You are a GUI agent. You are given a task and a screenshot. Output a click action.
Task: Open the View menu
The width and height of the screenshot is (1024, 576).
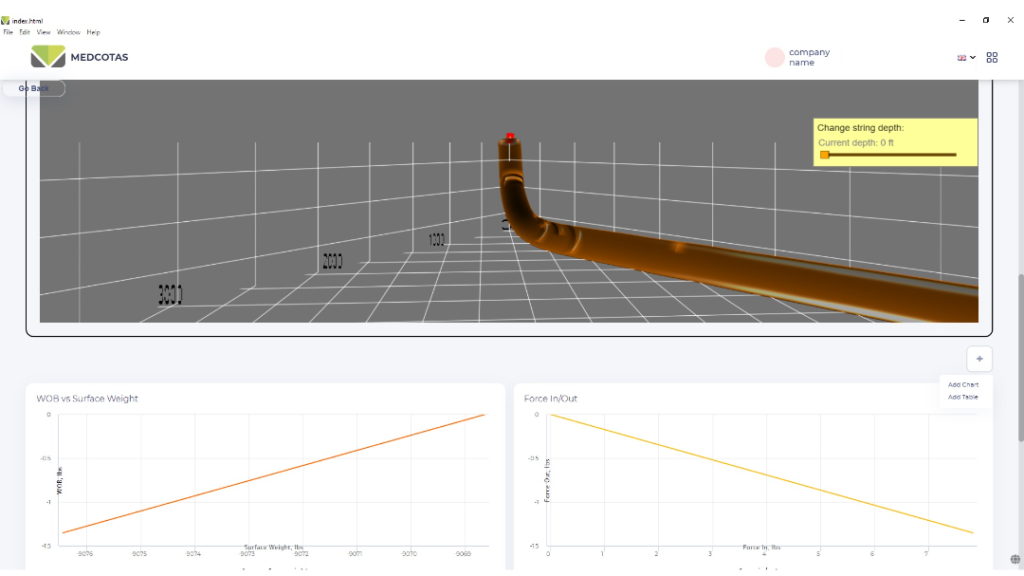click(43, 32)
